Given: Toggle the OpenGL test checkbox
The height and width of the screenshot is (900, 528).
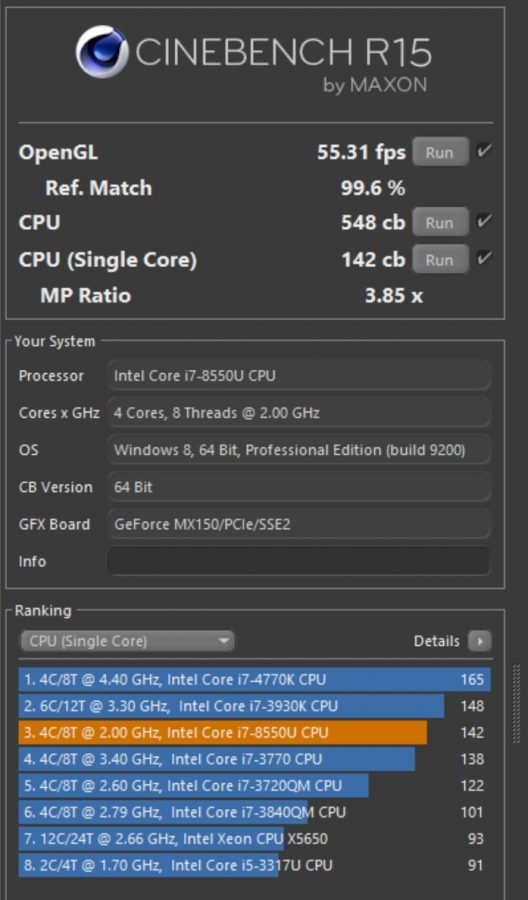Looking at the screenshot, I should (483, 152).
